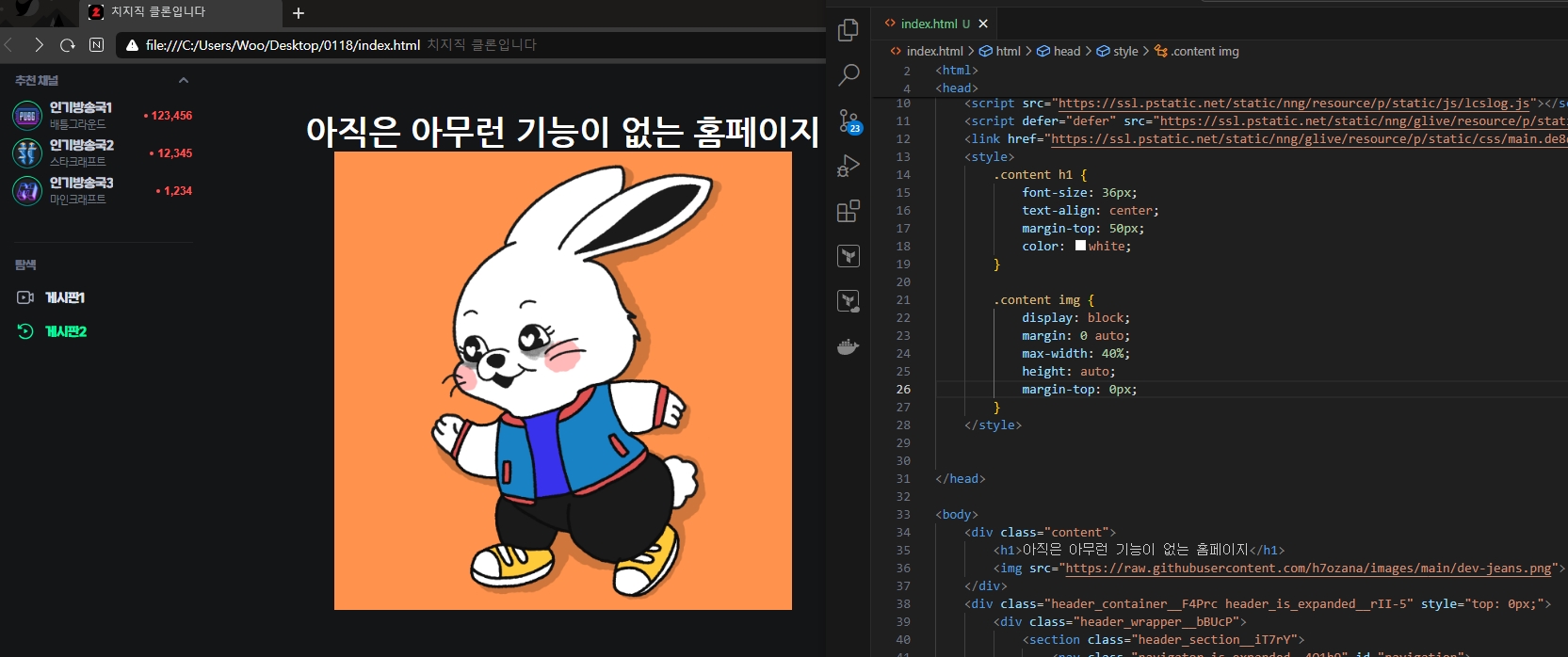Click the sticky <head> line in the editor

(957, 88)
